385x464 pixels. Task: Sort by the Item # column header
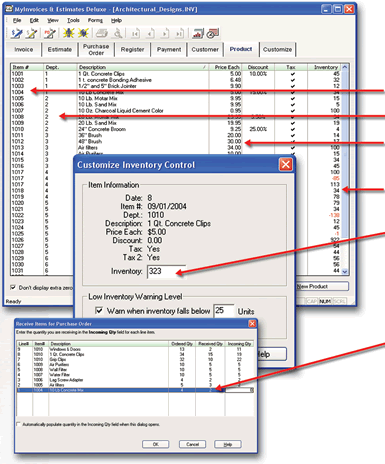[27, 67]
